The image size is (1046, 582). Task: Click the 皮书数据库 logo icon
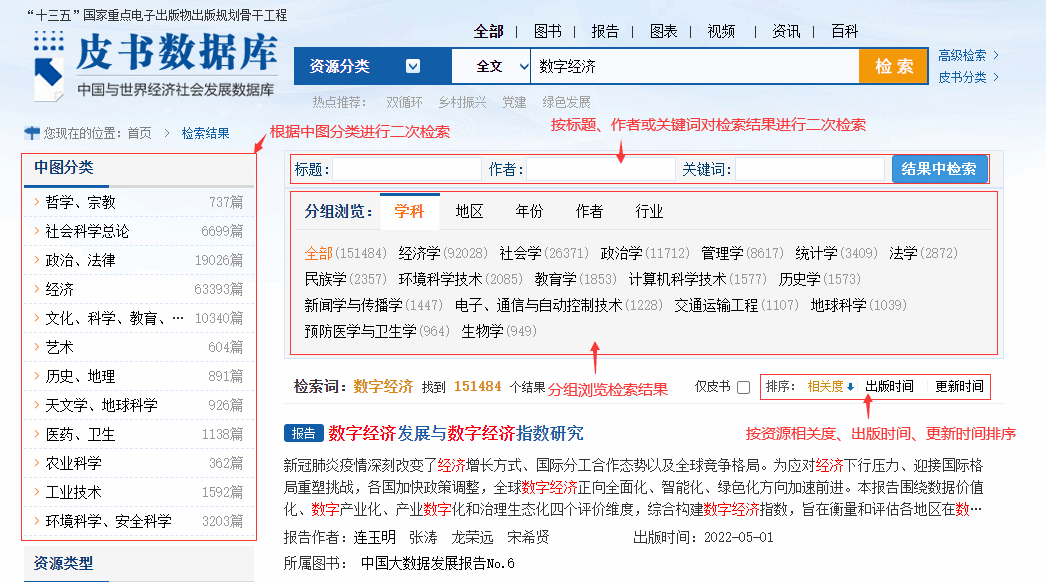[x=50, y=65]
